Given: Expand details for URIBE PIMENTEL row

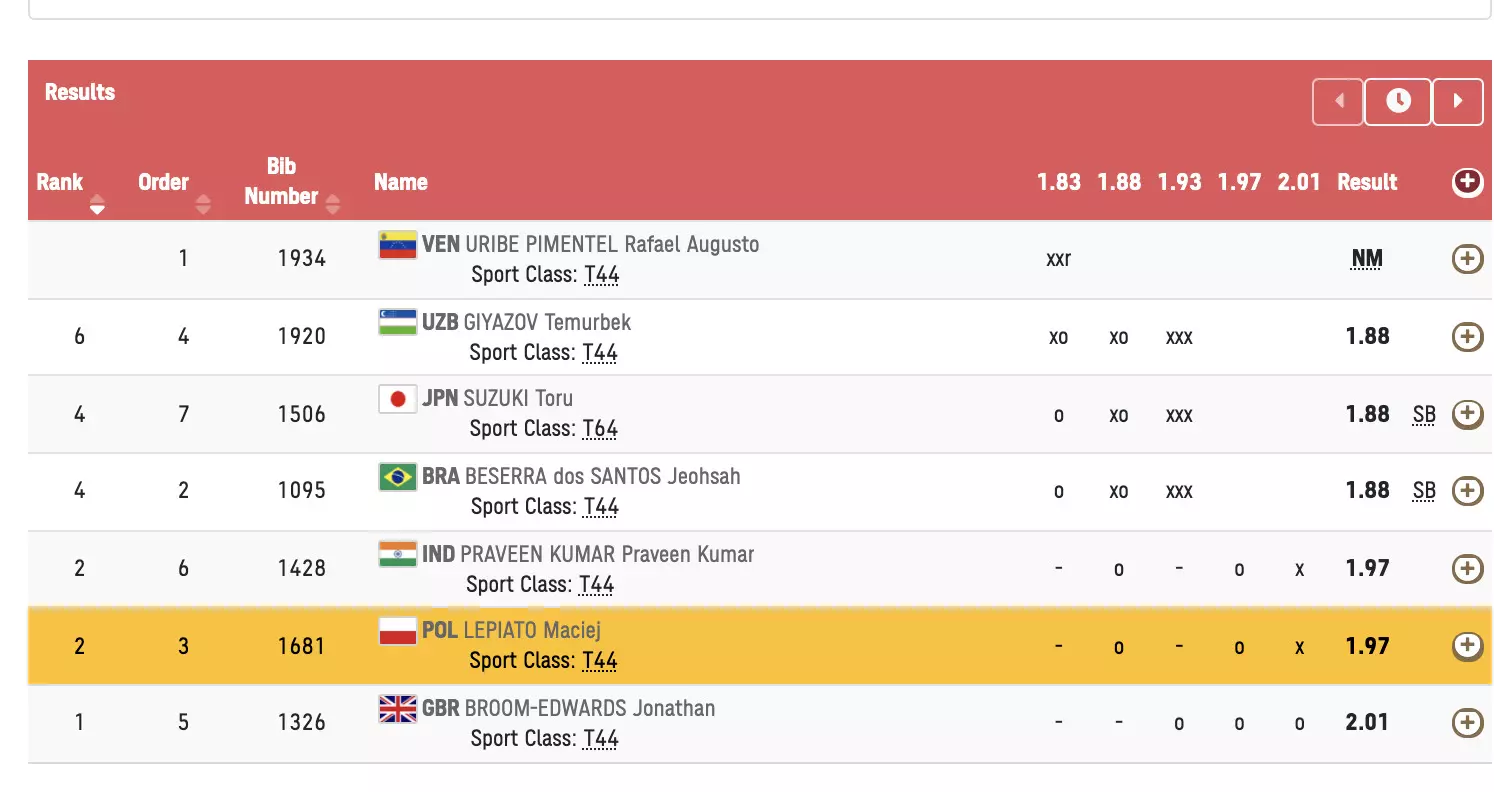Looking at the screenshot, I should (1466, 259).
